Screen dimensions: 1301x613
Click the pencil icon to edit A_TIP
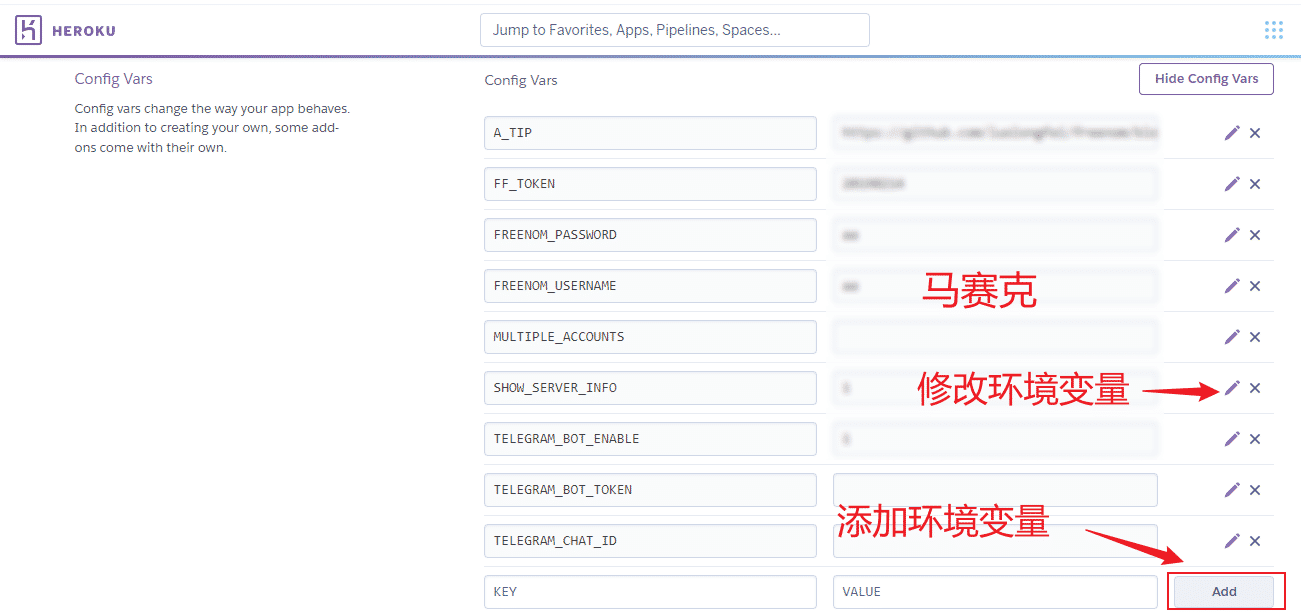click(1232, 132)
